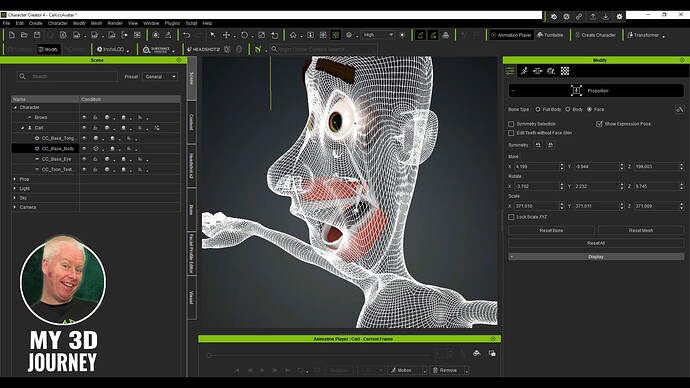Image resolution: width=690 pixels, height=388 pixels.
Task: Click the title bar download arrow icon
Action: click(x=606, y=17)
